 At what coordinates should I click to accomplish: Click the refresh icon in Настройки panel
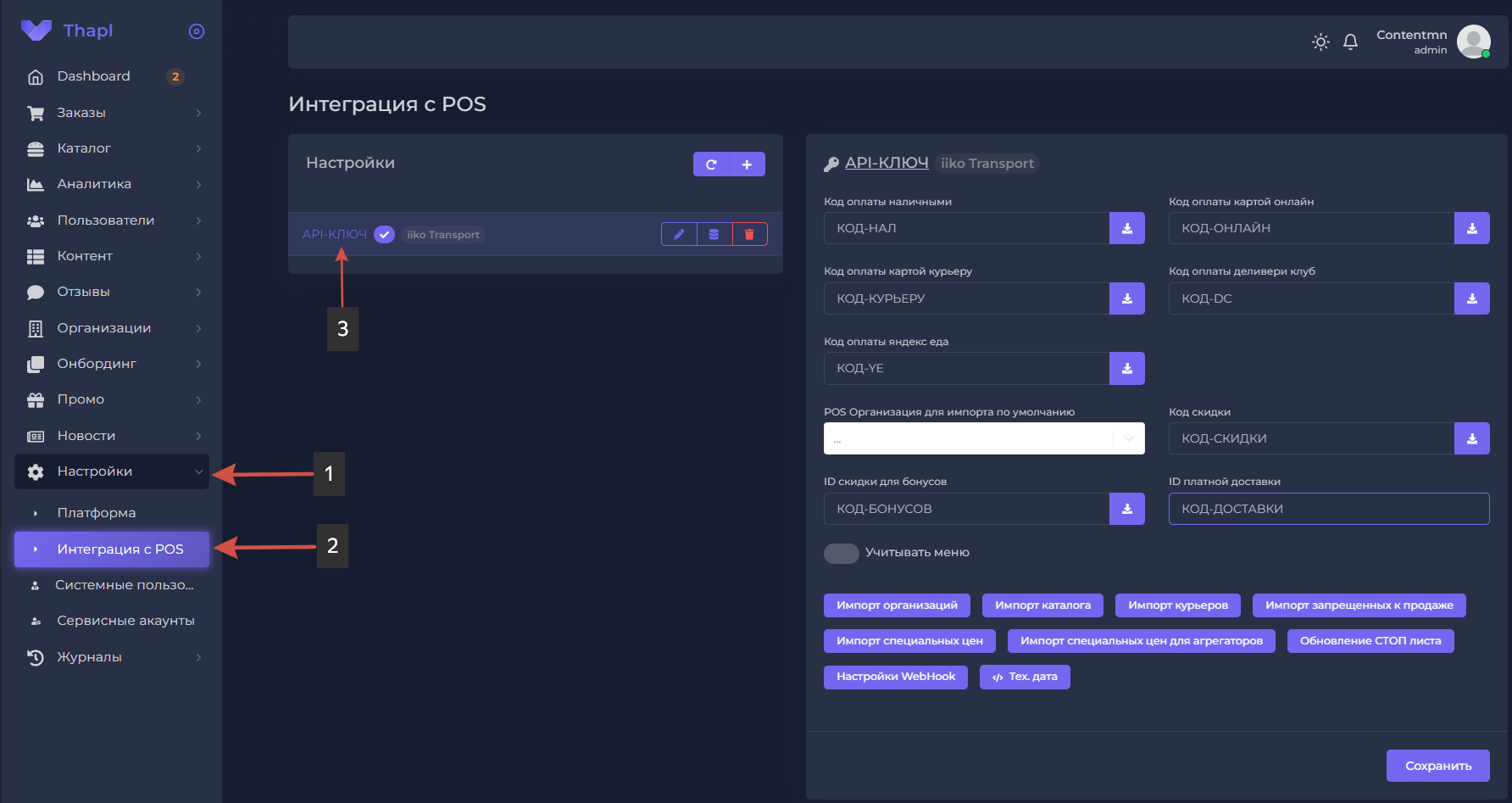pos(711,165)
